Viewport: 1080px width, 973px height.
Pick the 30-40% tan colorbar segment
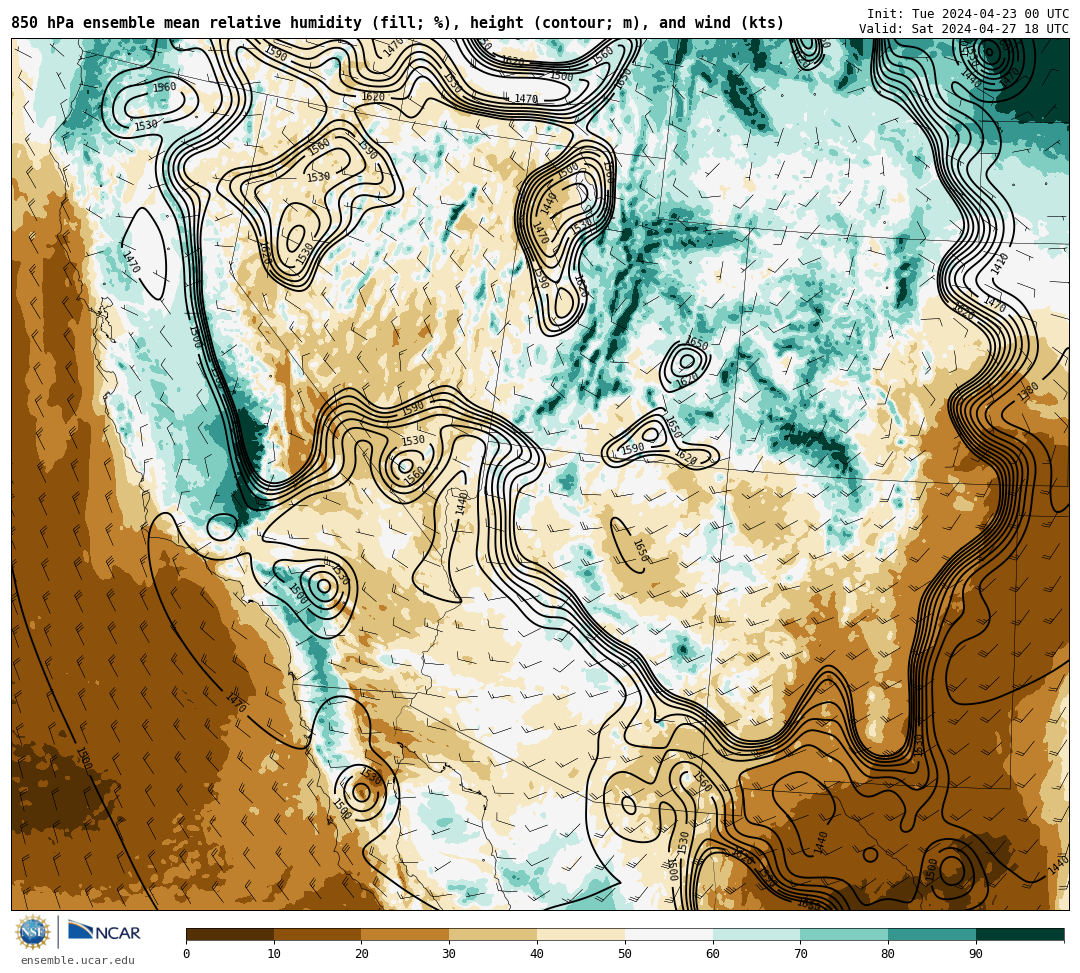(493, 934)
